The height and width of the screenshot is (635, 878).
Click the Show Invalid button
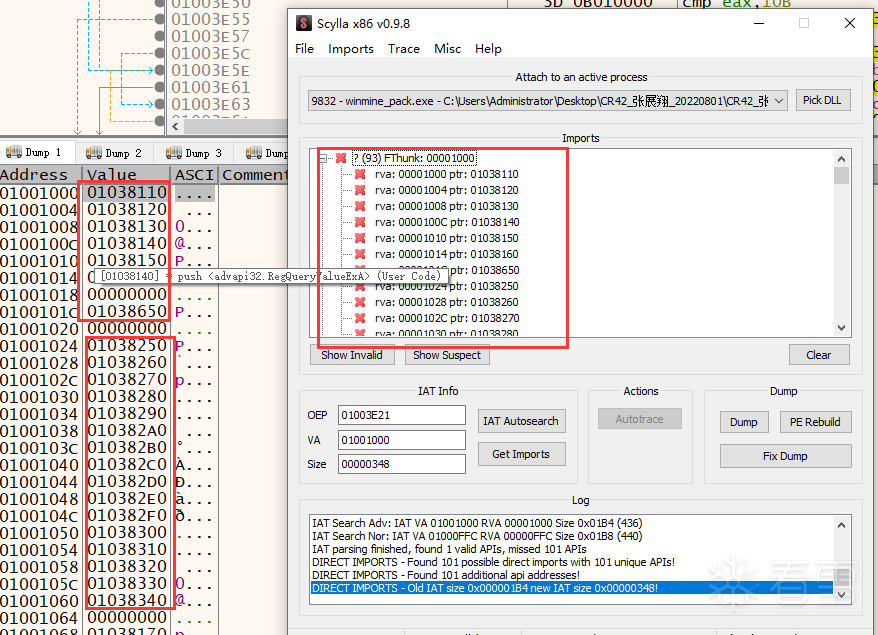click(352, 355)
